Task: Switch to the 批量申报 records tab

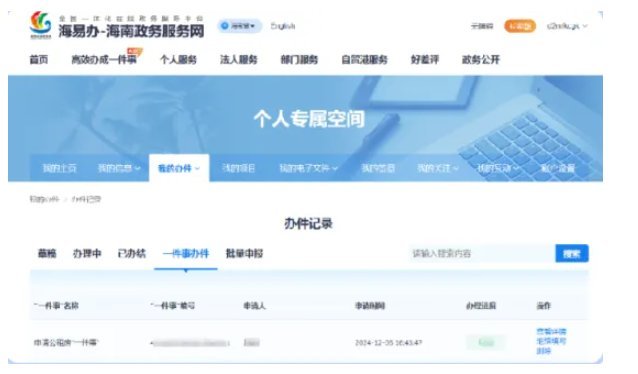Action: point(244,254)
